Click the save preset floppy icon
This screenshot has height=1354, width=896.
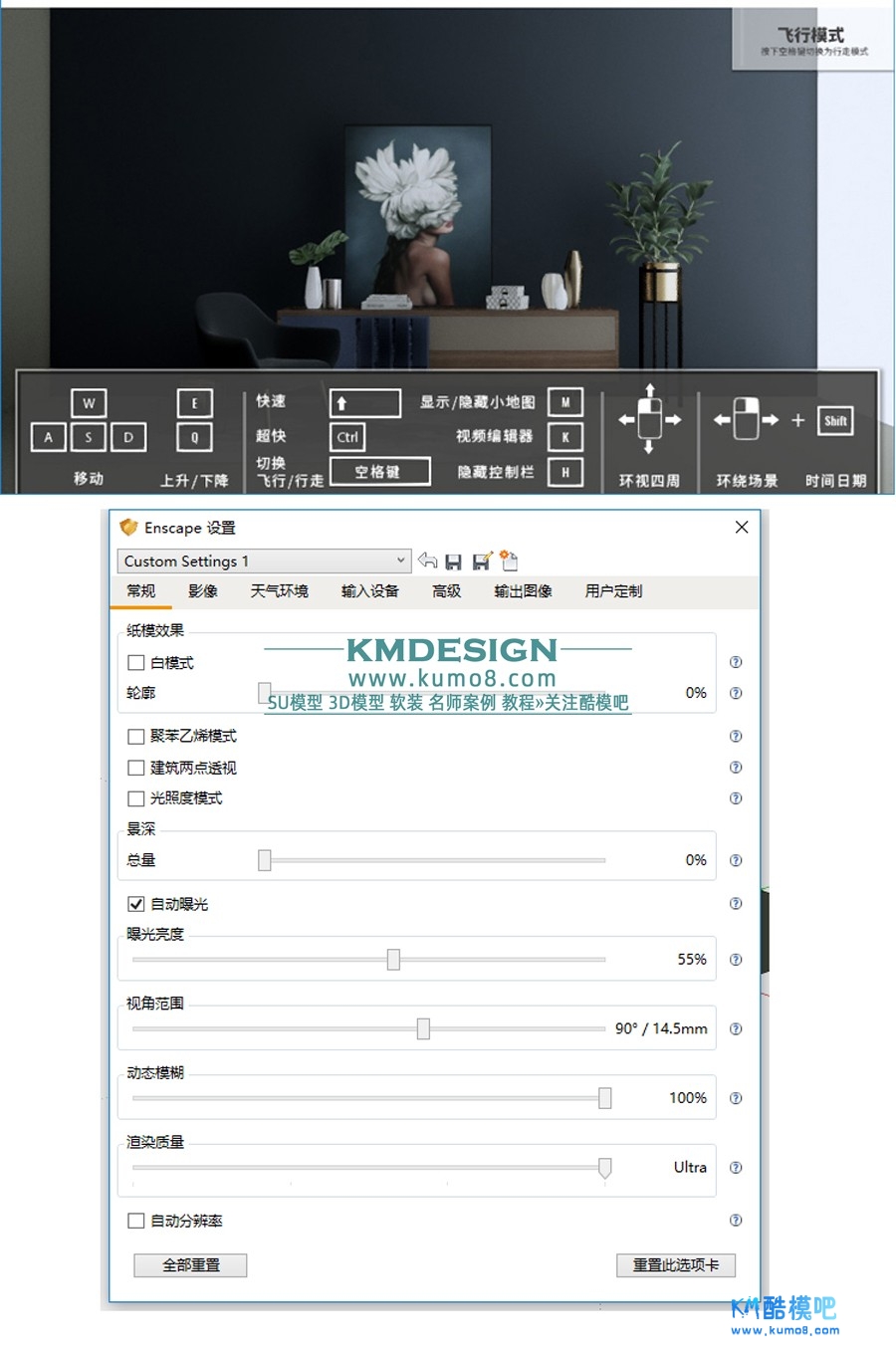coord(454,562)
